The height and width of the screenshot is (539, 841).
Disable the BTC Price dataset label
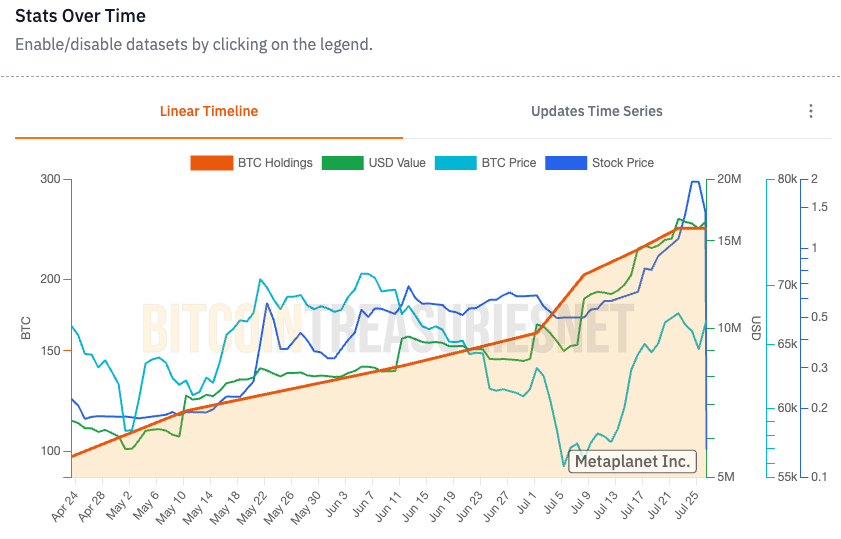(x=509, y=163)
